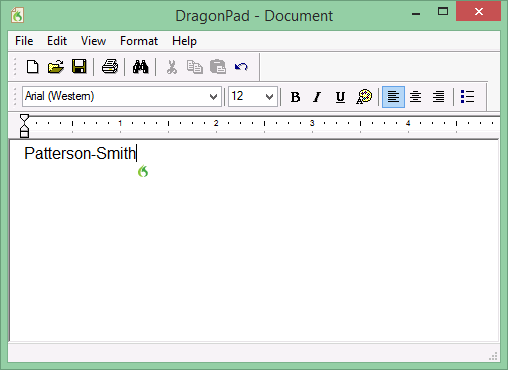The height and width of the screenshot is (370, 508).
Task: Open the Edit menu
Action: [x=57, y=41]
